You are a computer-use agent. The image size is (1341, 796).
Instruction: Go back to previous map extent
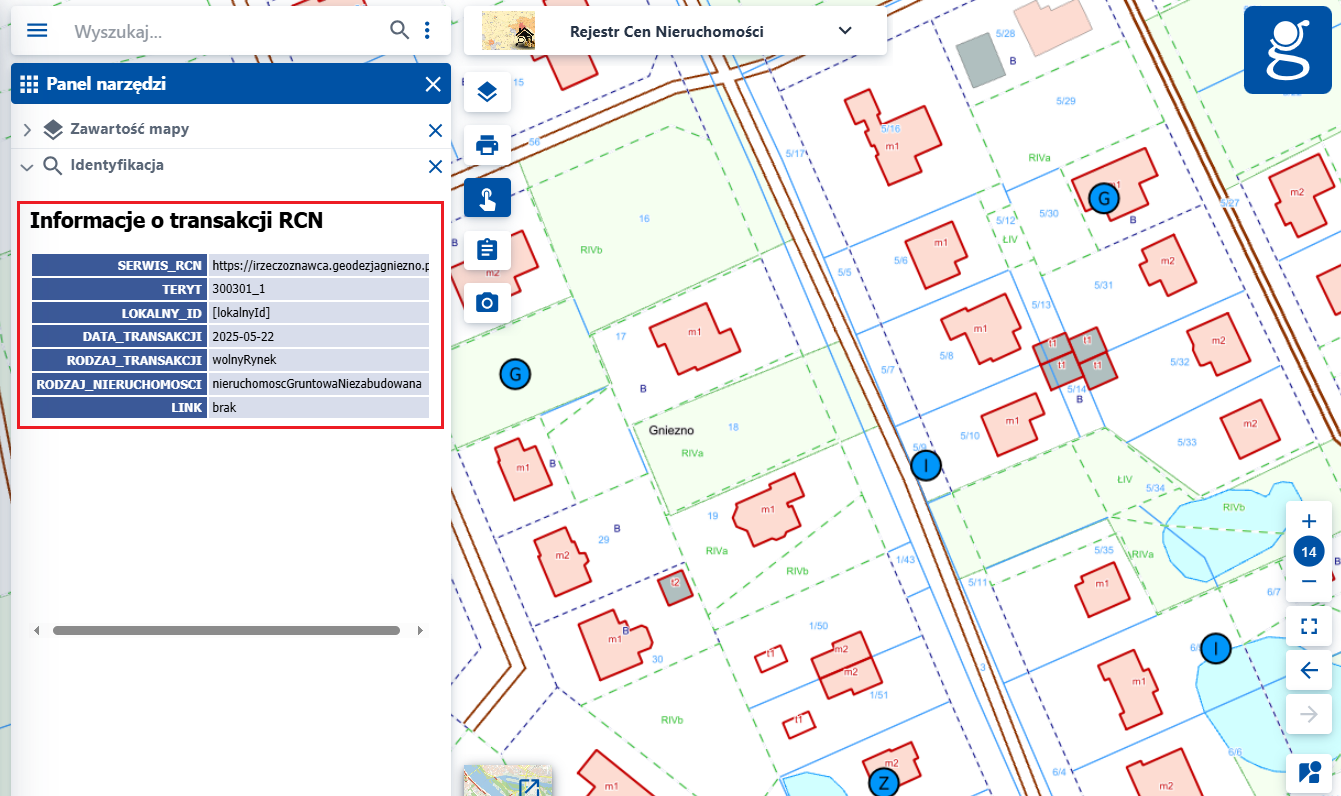pos(1309,670)
